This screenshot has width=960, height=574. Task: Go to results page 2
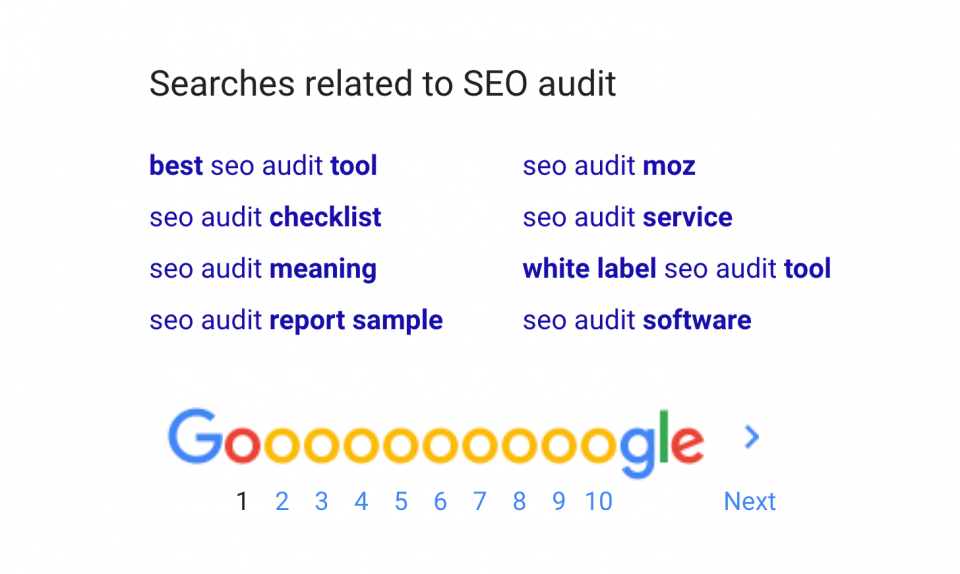(x=282, y=502)
